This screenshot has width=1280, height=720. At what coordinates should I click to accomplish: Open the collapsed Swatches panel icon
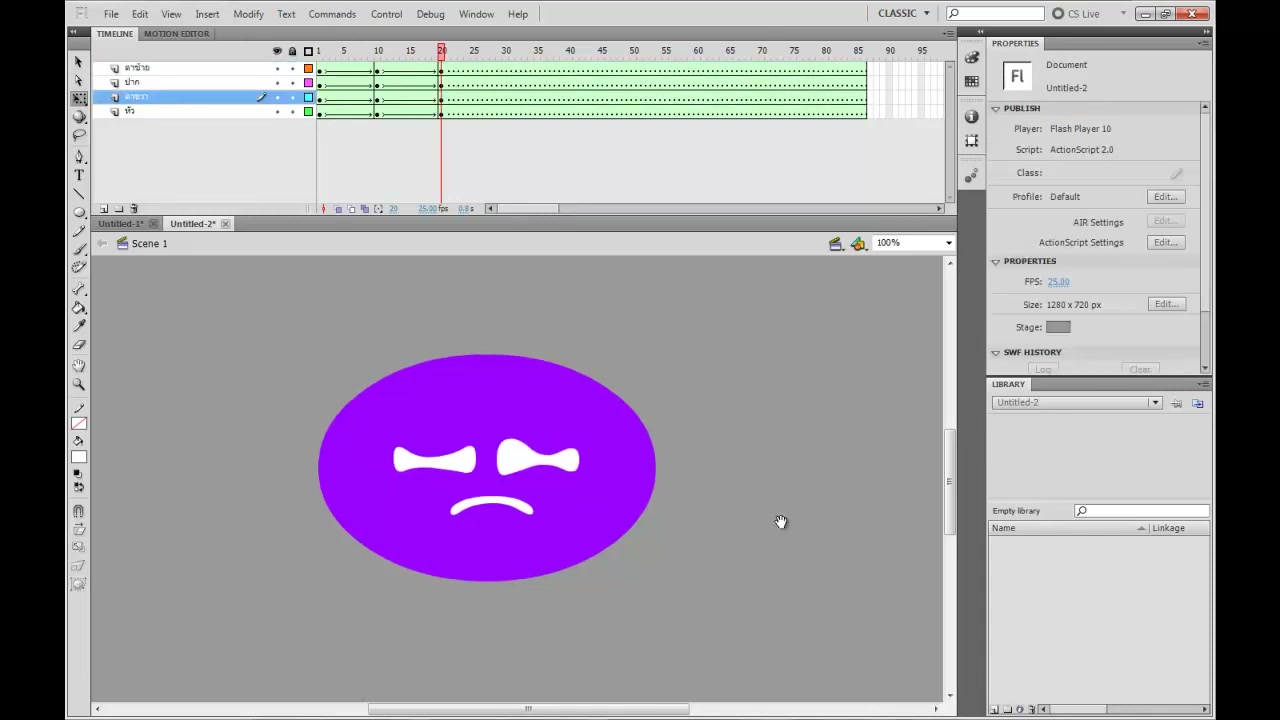[x=972, y=82]
